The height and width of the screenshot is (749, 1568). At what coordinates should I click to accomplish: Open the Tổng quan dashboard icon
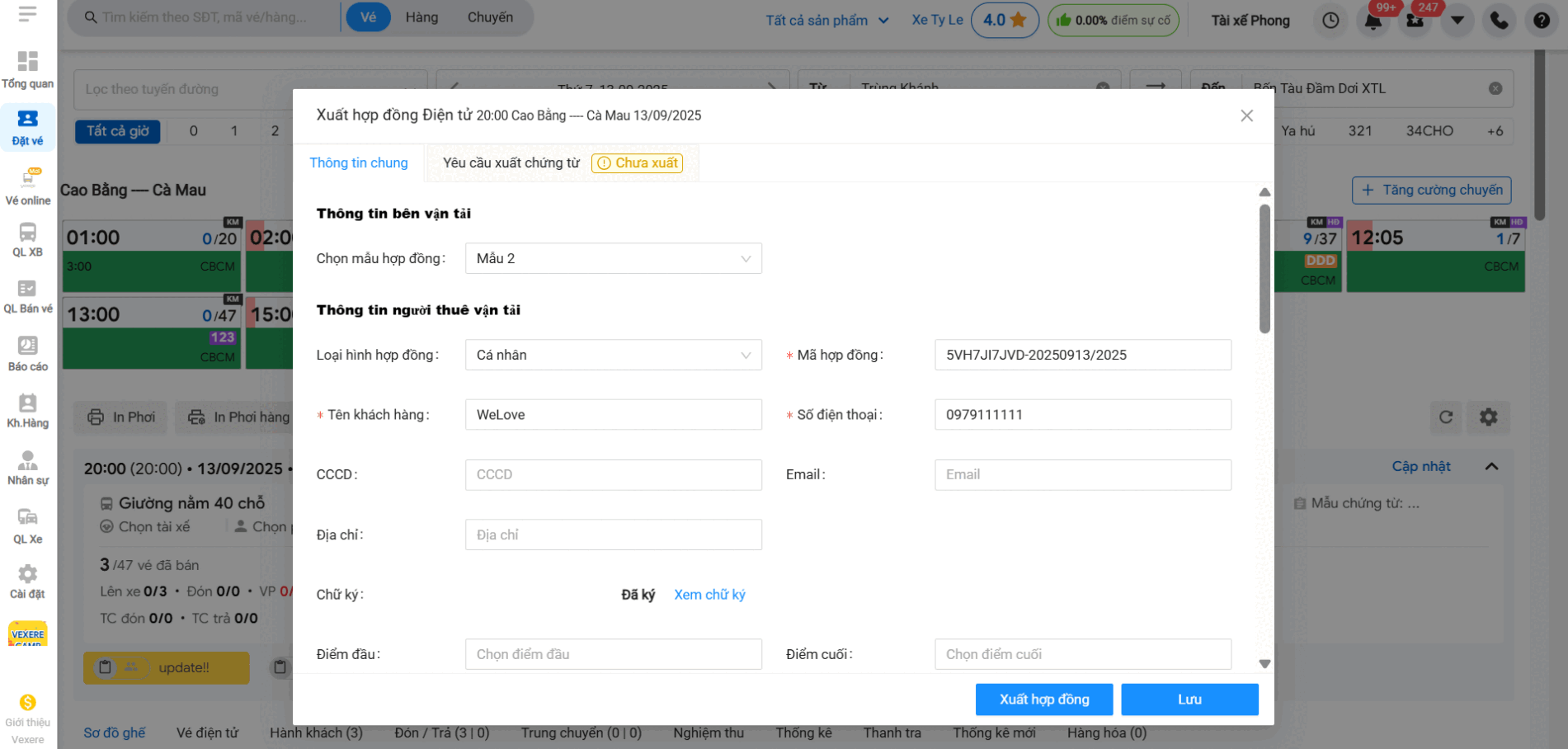pyautogui.click(x=27, y=62)
